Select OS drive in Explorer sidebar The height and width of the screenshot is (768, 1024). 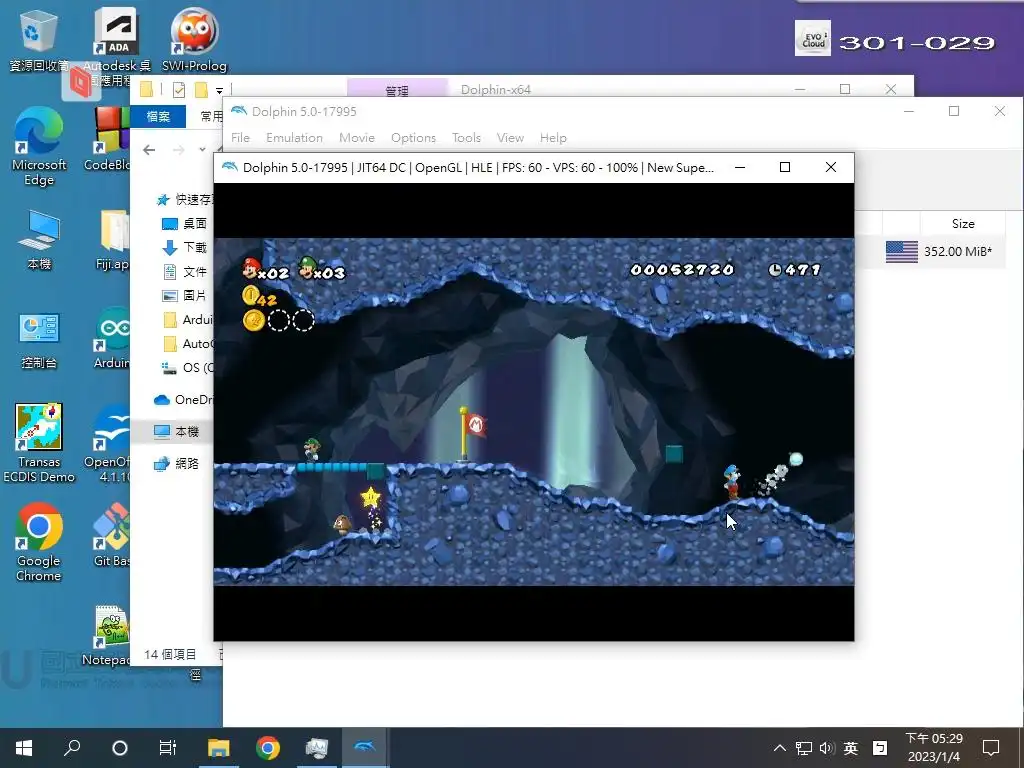pyautogui.click(x=187, y=368)
